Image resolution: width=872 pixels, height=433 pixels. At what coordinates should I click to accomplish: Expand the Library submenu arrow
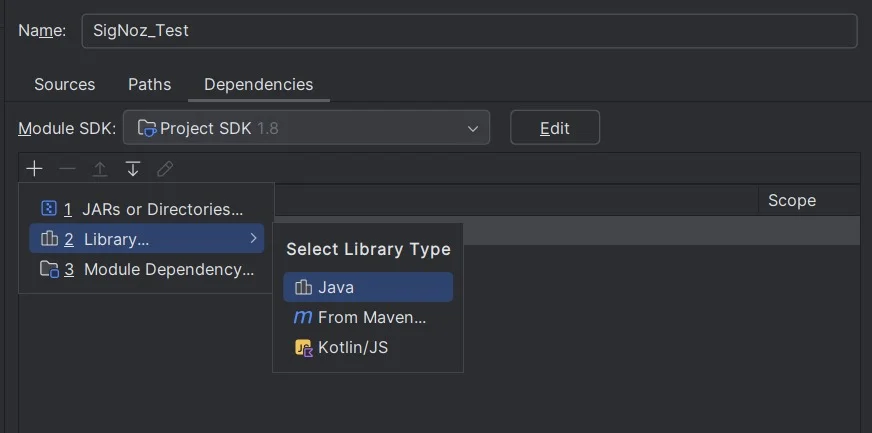(254, 238)
